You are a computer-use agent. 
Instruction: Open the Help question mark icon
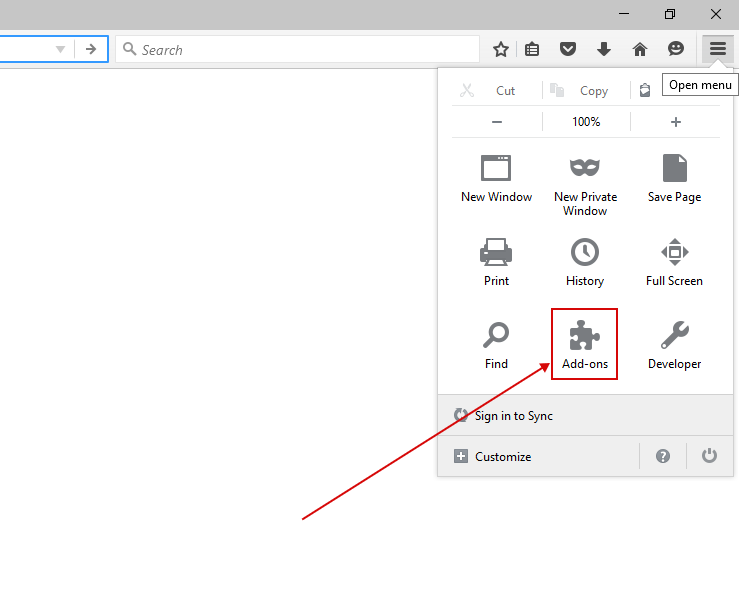pos(663,456)
